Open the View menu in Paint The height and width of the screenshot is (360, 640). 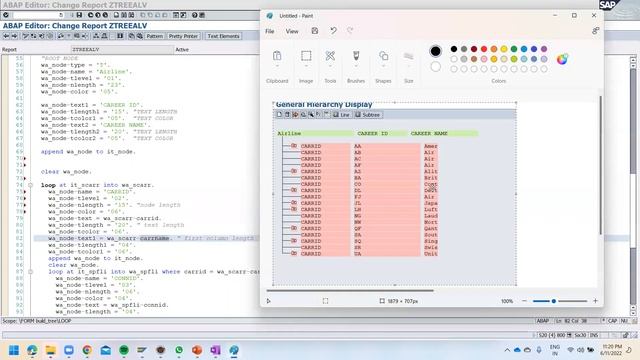(292, 31)
